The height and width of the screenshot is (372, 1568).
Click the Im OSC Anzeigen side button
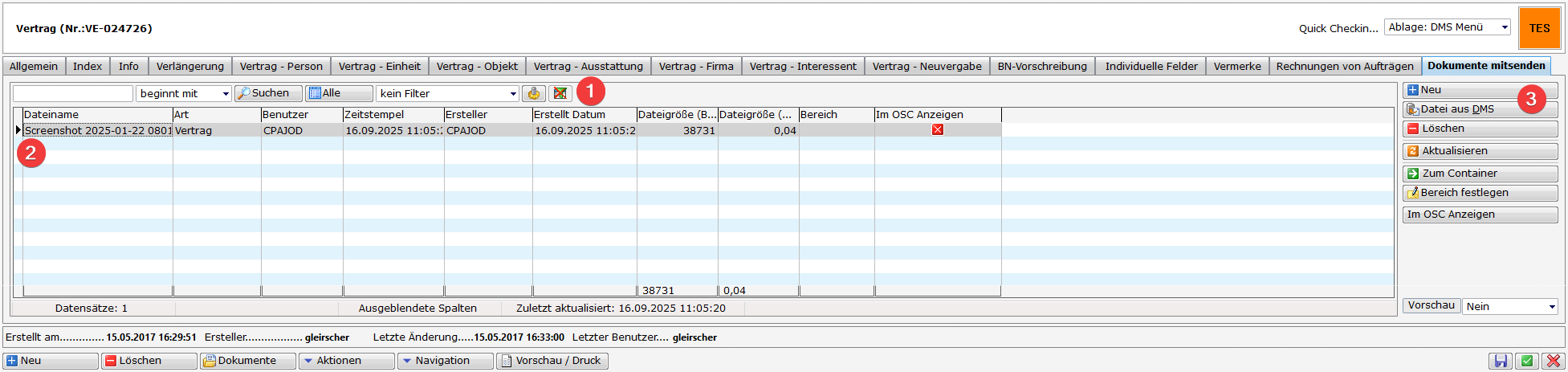(1479, 215)
